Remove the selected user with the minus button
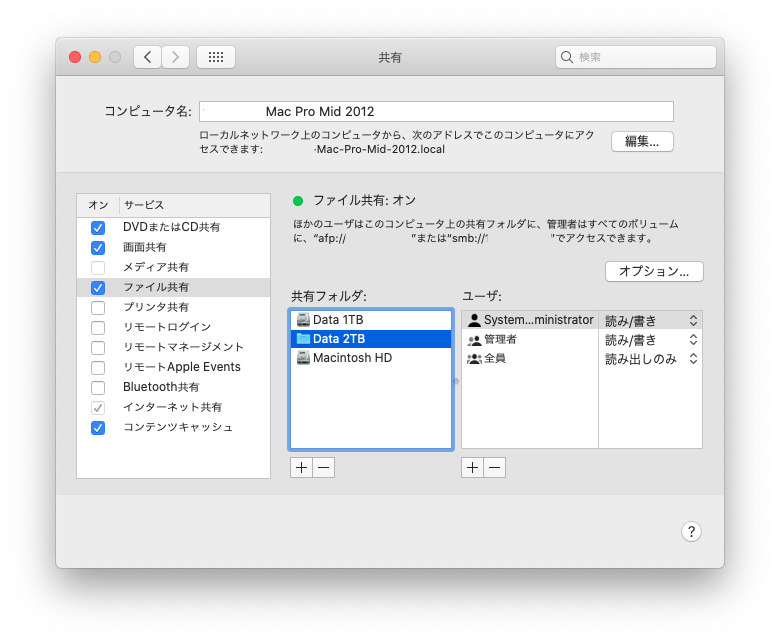This screenshot has height=642, width=780. [x=494, y=467]
